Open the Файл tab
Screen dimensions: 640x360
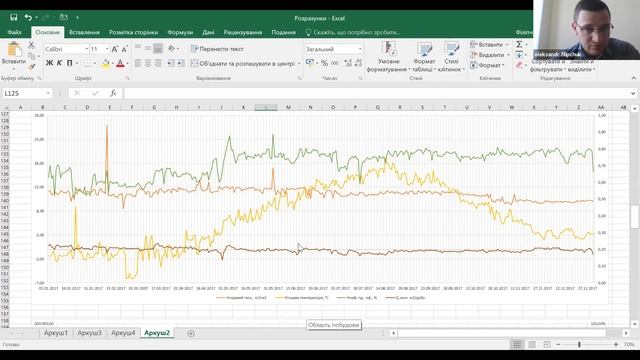point(15,32)
